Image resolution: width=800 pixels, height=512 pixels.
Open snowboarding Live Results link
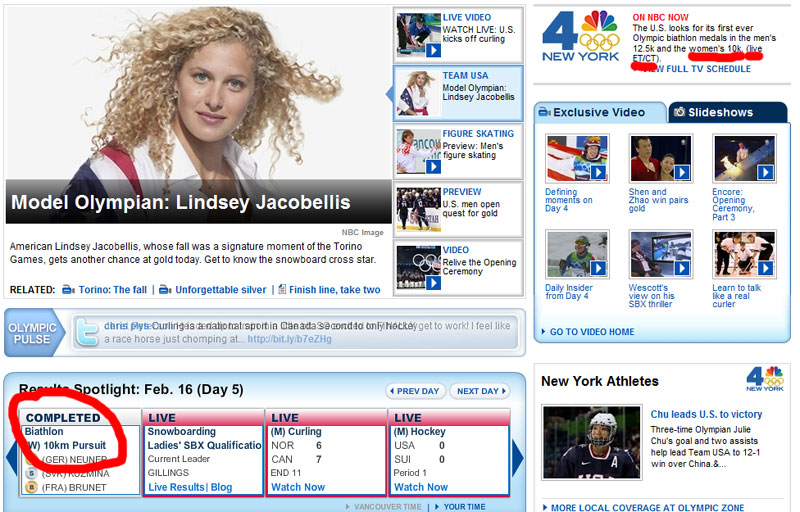click(176, 487)
